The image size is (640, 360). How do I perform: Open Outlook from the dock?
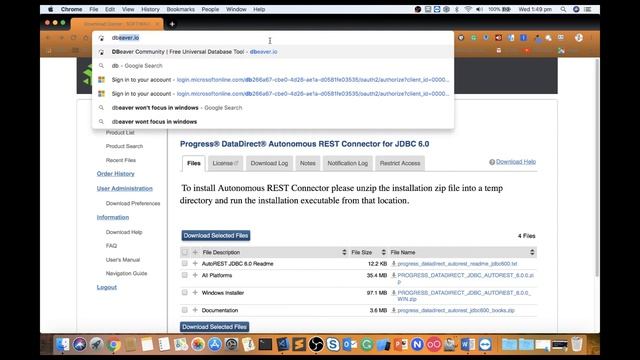click(x=350, y=344)
